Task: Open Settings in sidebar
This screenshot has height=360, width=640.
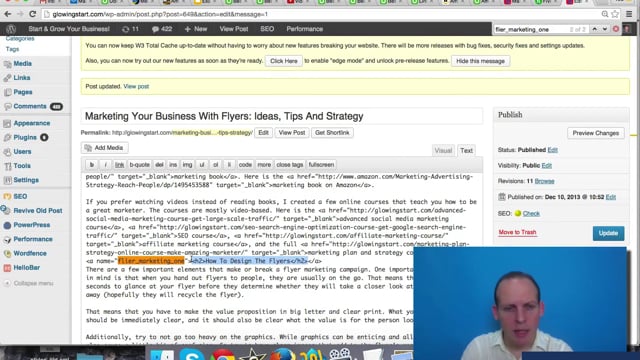Action: tap(26, 180)
